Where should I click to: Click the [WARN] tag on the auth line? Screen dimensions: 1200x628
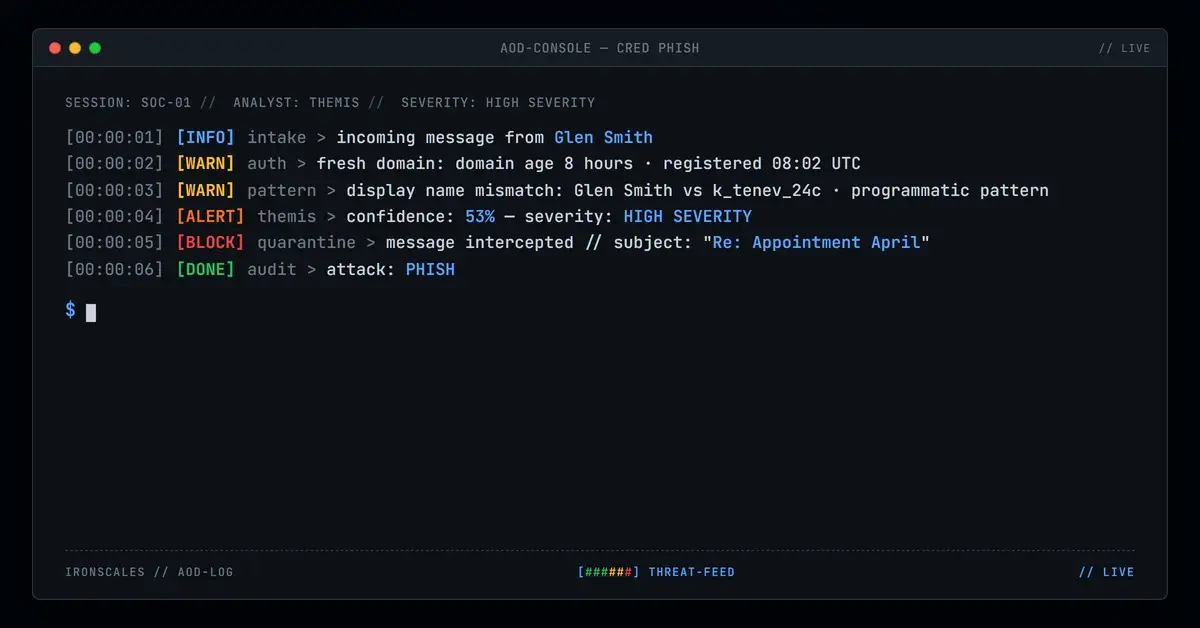pyautogui.click(x=205, y=163)
